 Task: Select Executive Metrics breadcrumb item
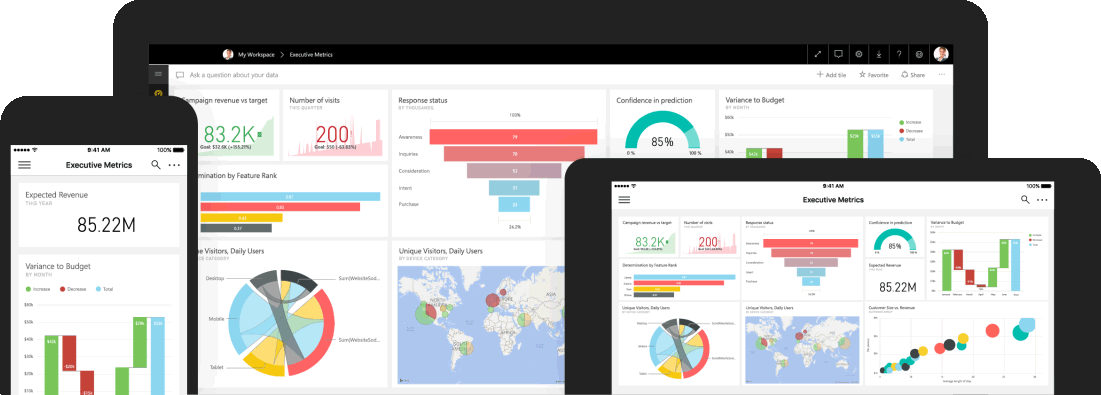point(311,55)
